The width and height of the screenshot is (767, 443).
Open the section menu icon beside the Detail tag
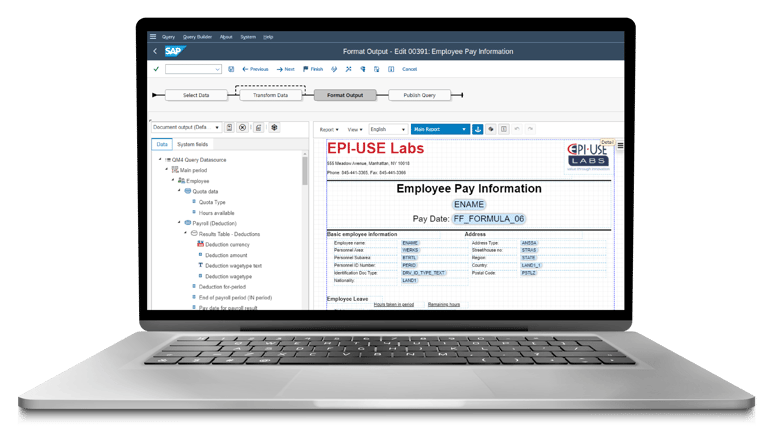tap(620, 145)
